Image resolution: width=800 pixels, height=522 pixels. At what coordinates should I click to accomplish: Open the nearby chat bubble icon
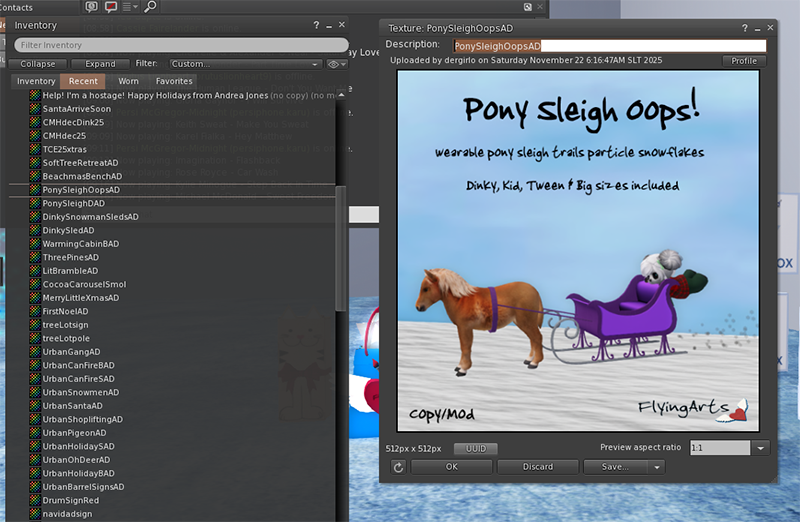point(91,7)
